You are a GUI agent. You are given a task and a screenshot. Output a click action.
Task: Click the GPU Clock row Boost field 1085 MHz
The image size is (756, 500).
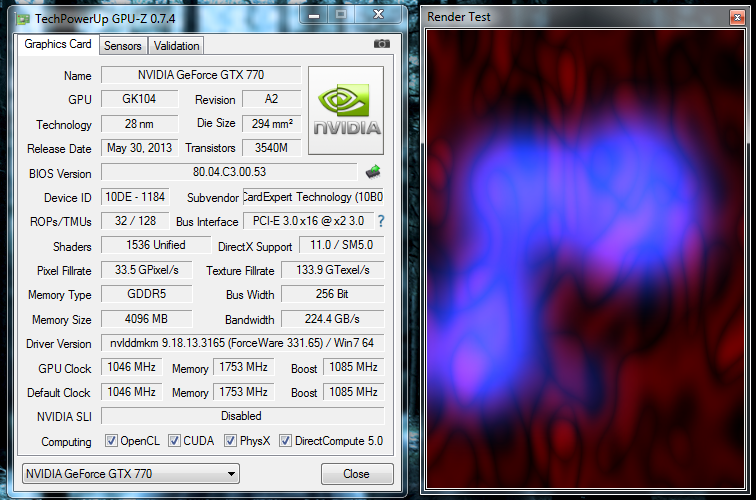(x=353, y=367)
